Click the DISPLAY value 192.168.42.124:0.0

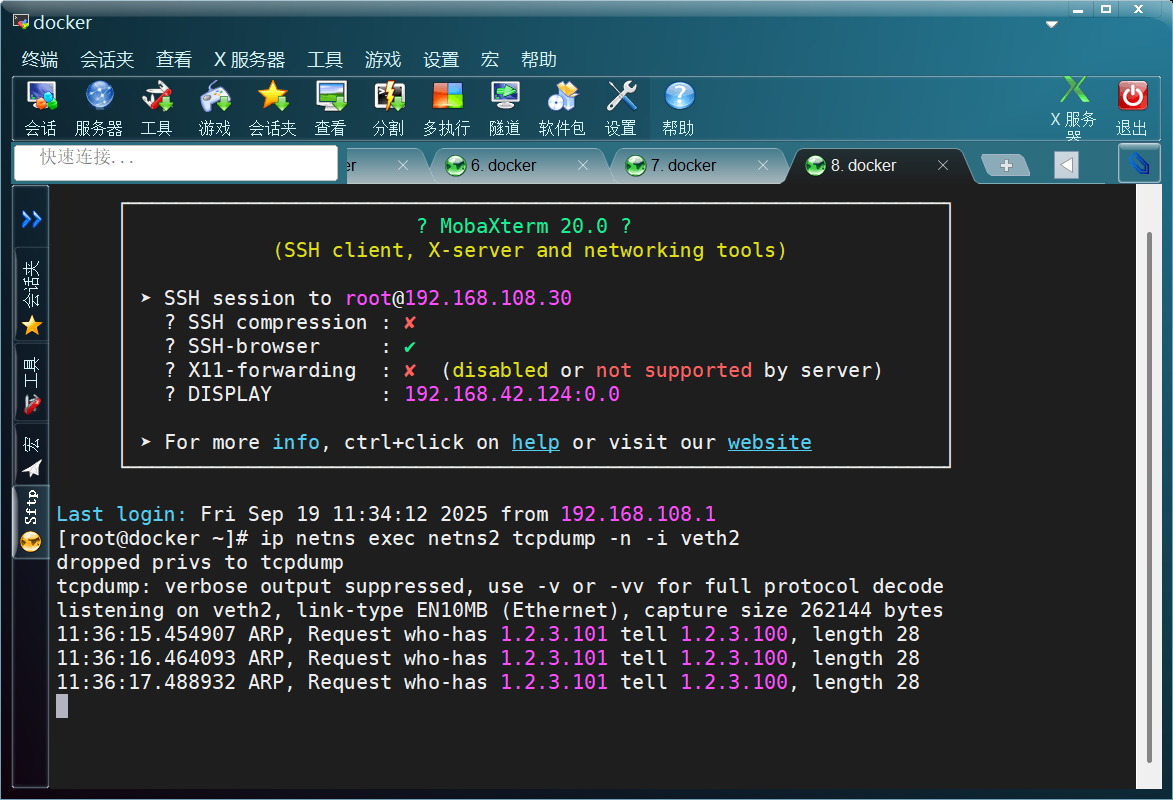click(x=512, y=394)
